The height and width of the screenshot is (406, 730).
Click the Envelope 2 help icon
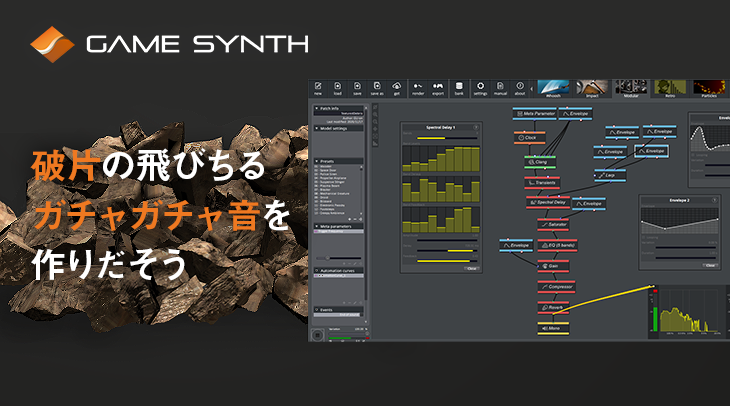tap(715, 200)
